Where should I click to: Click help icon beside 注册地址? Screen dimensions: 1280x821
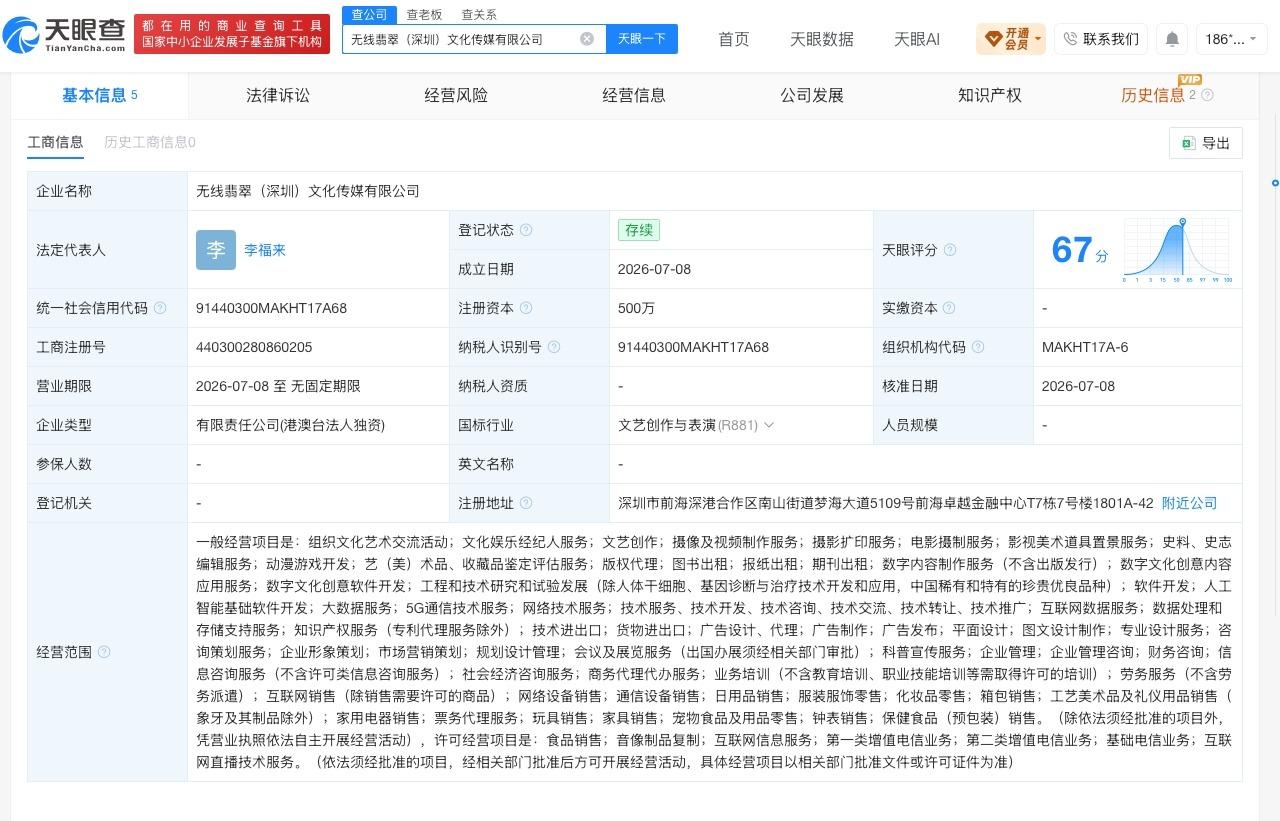tap(526, 503)
